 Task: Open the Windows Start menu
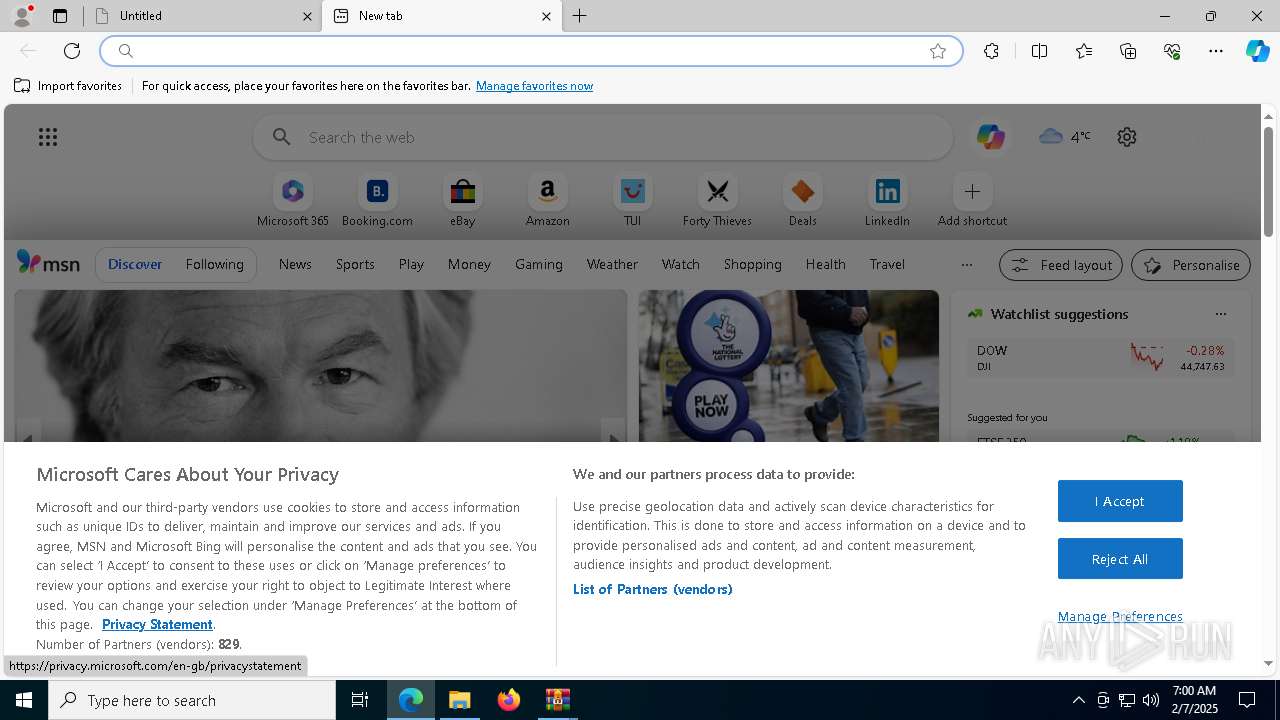[x=24, y=700]
